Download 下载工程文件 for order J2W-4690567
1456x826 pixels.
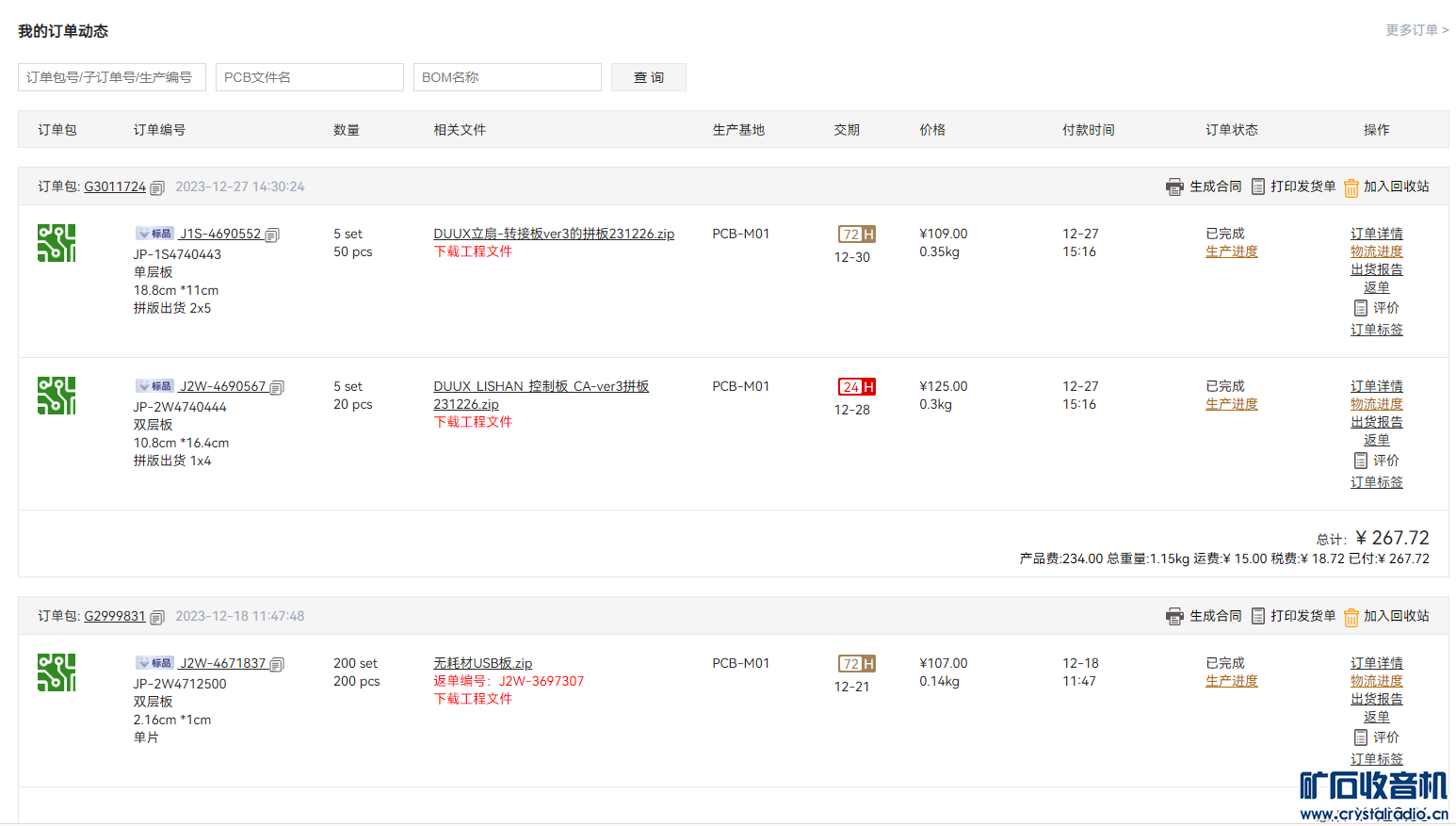(473, 422)
